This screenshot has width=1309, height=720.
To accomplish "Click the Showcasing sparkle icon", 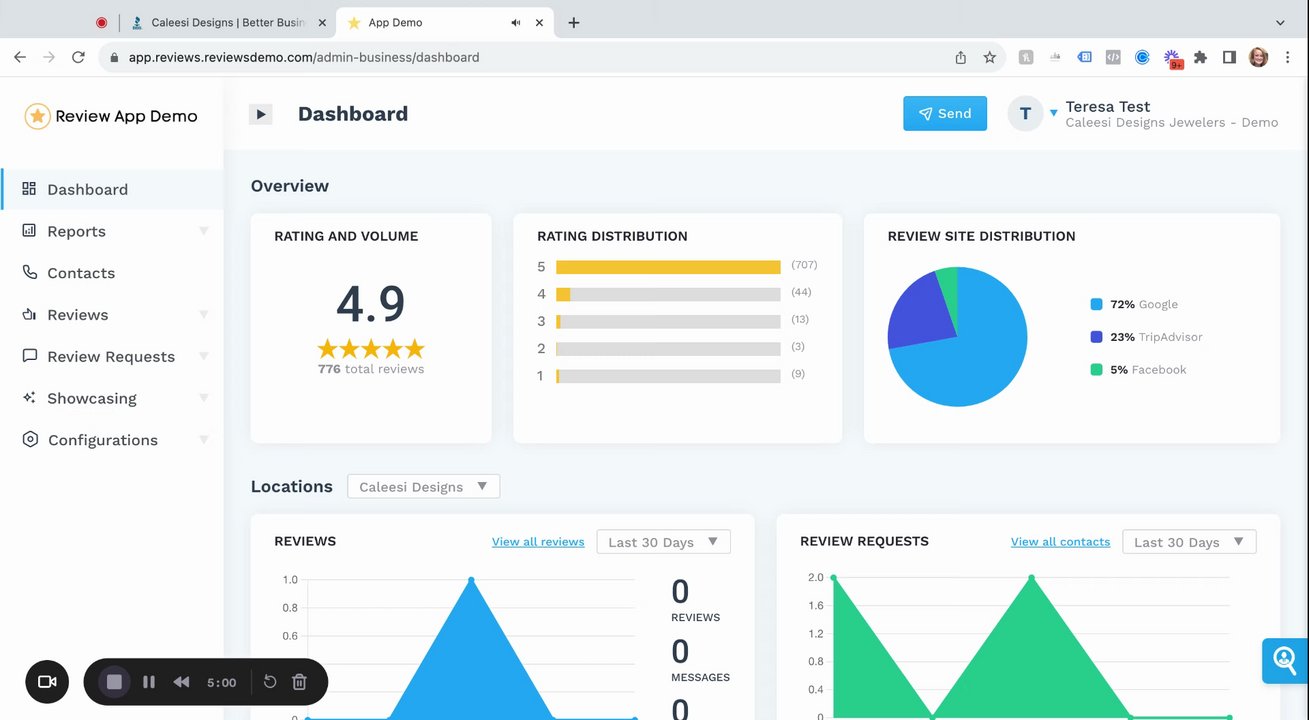I will point(29,397).
